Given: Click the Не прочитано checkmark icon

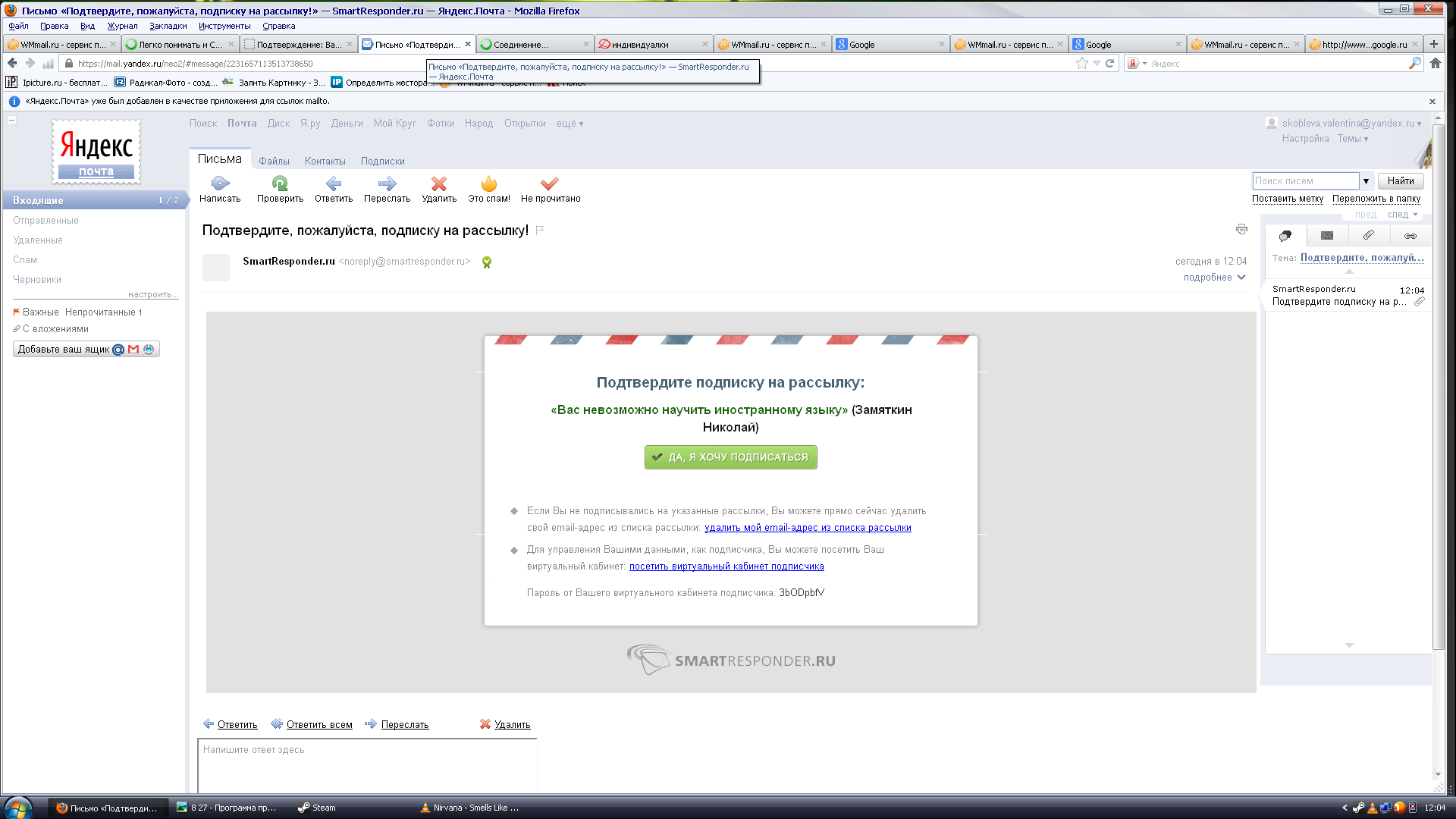Looking at the screenshot, I should pyautogui.click(x=550, y=184).
